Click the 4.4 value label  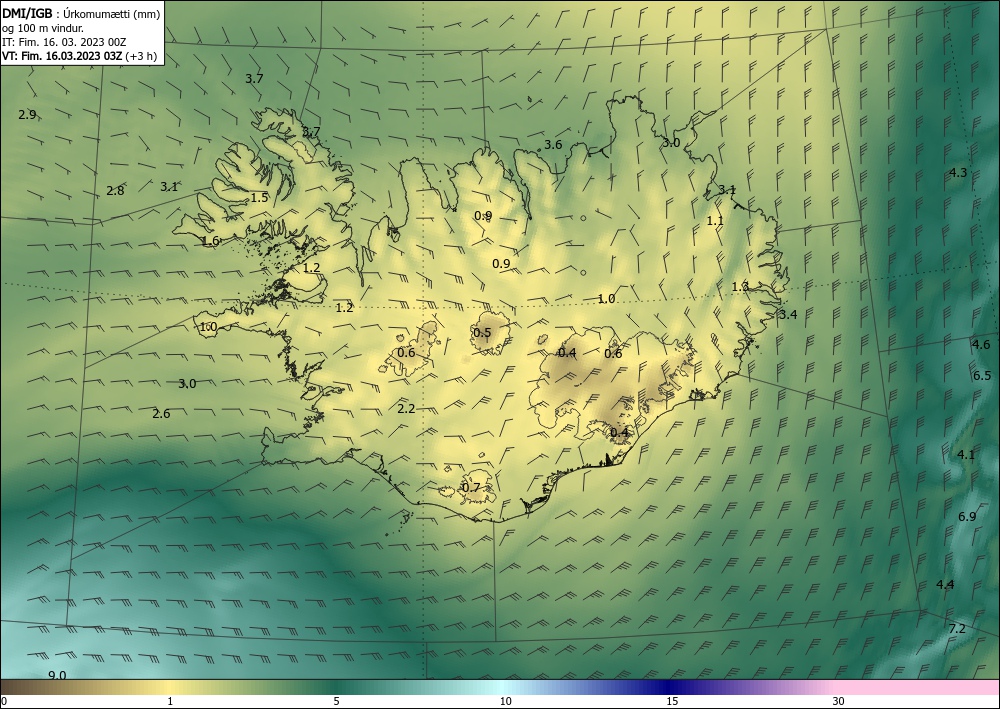click(945, 585)
